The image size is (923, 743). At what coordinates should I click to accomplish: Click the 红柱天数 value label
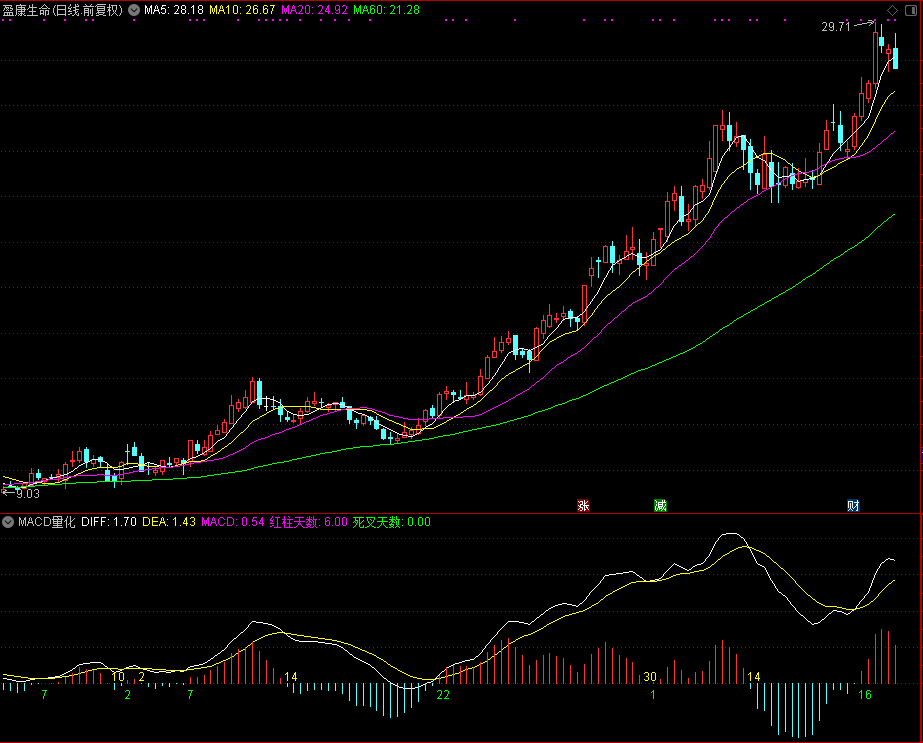[308, 522]
